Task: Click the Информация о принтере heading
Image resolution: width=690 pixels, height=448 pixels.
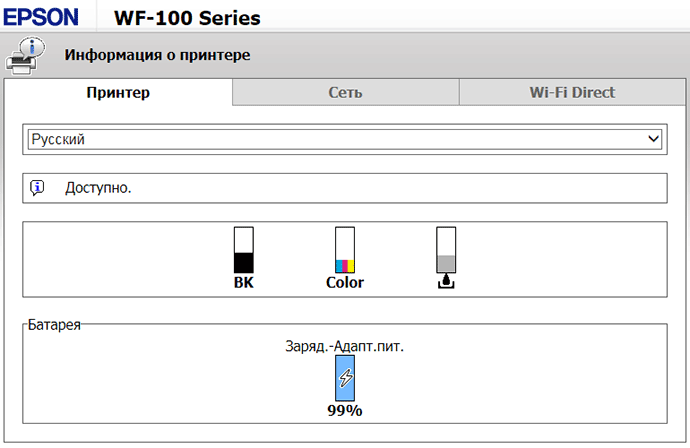Action: tap(158, 55)
